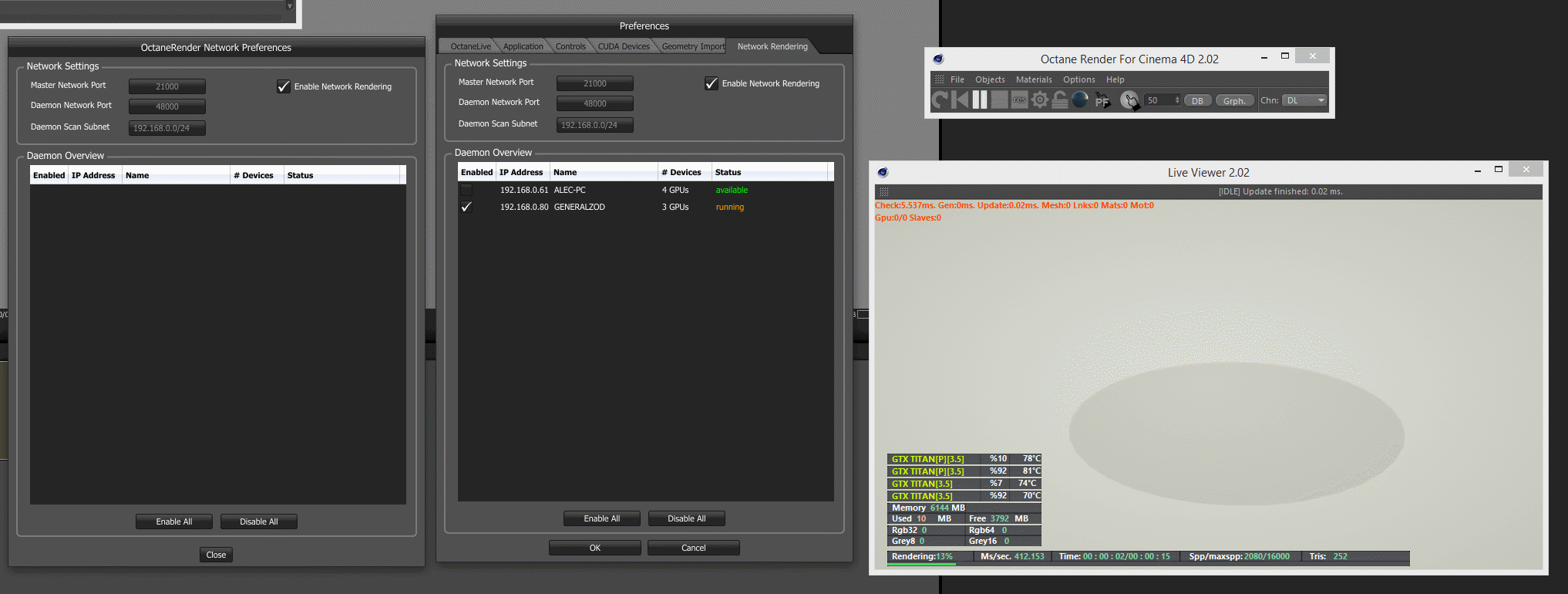Image resolution: width=1568 pixels, height=594 pixels.
Task: Click the blue sphere clay-mode icon
Action: point(1080,100)
